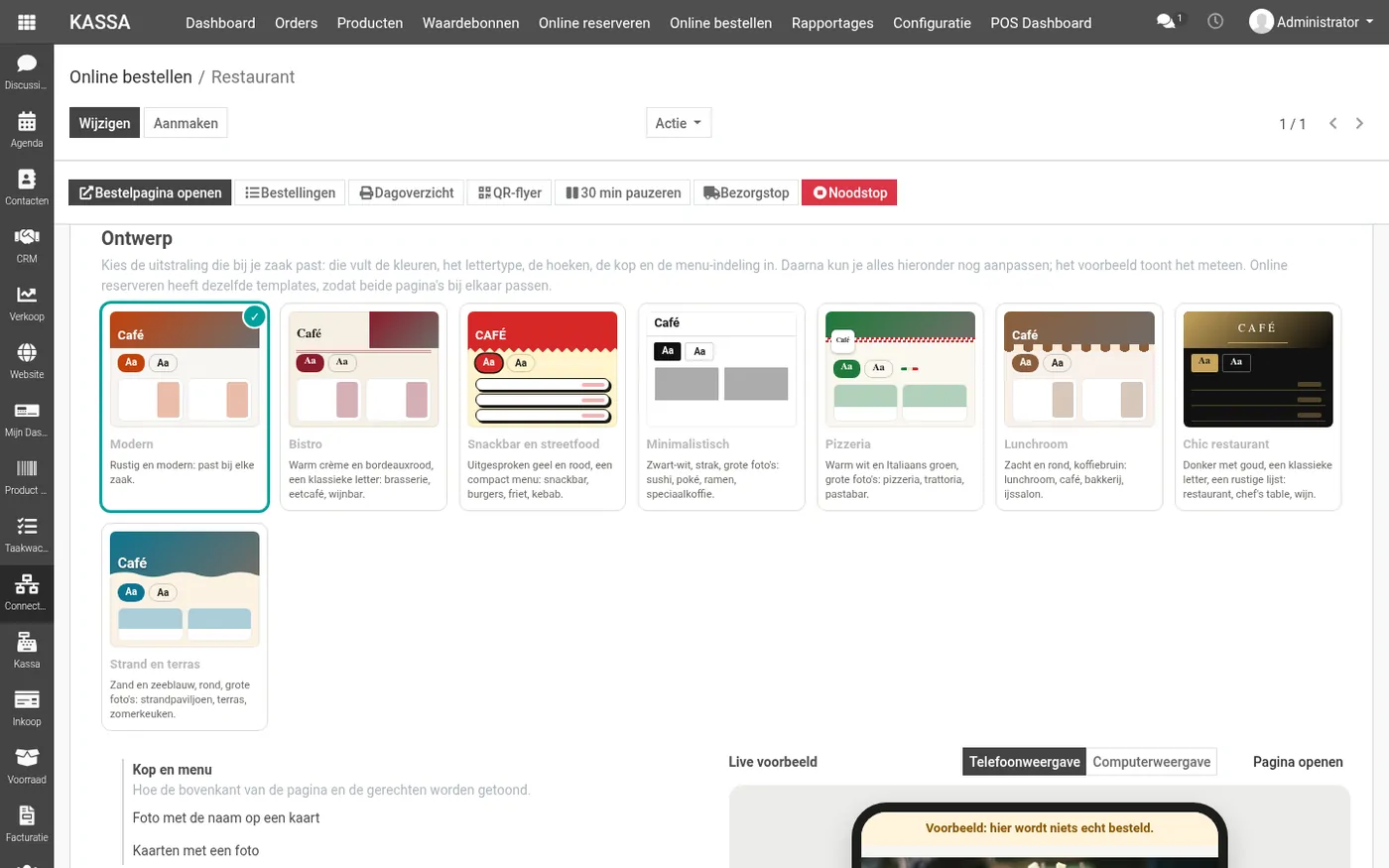1389x868 pixels.
Task: Select 'Foto met de naam op een kaart' option
Action: [x=226, y=818]
